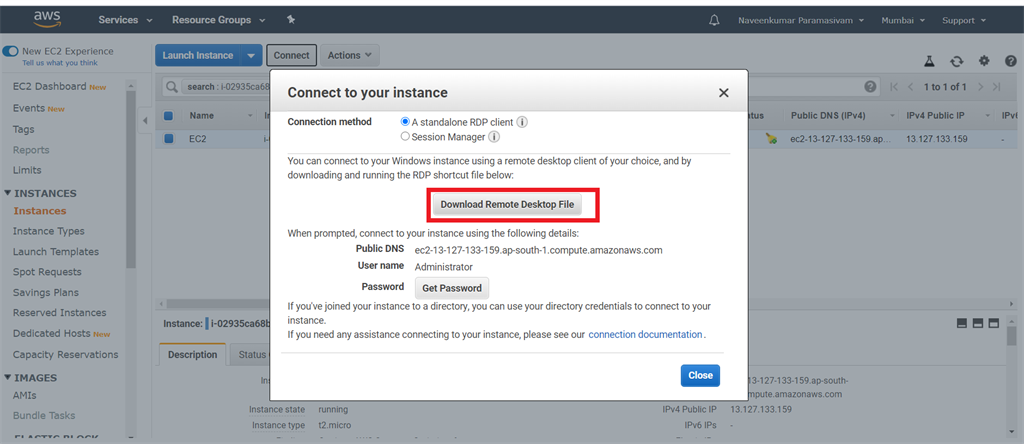Screen dimensions: 1024x444
Task: Open Launch Templates in the sidebar
Action: coord(56,251)
